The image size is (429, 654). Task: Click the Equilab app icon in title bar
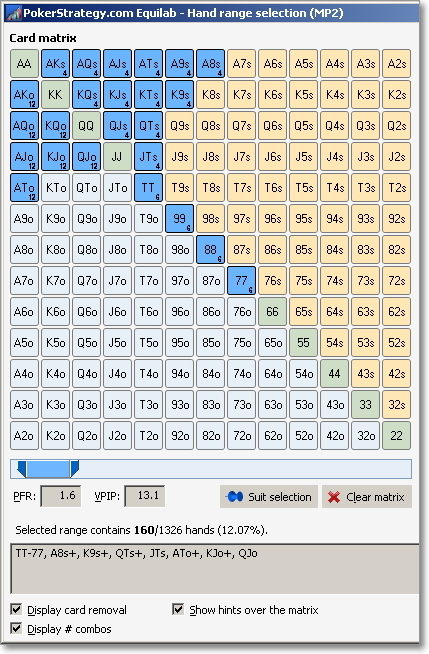pyautogui.click(x=14, y=13)
